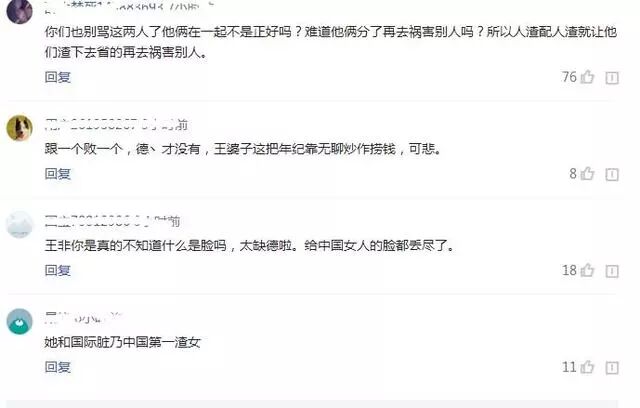Select the comment text 她和国际脏乃中国第一渣女

tap(122, 342)
